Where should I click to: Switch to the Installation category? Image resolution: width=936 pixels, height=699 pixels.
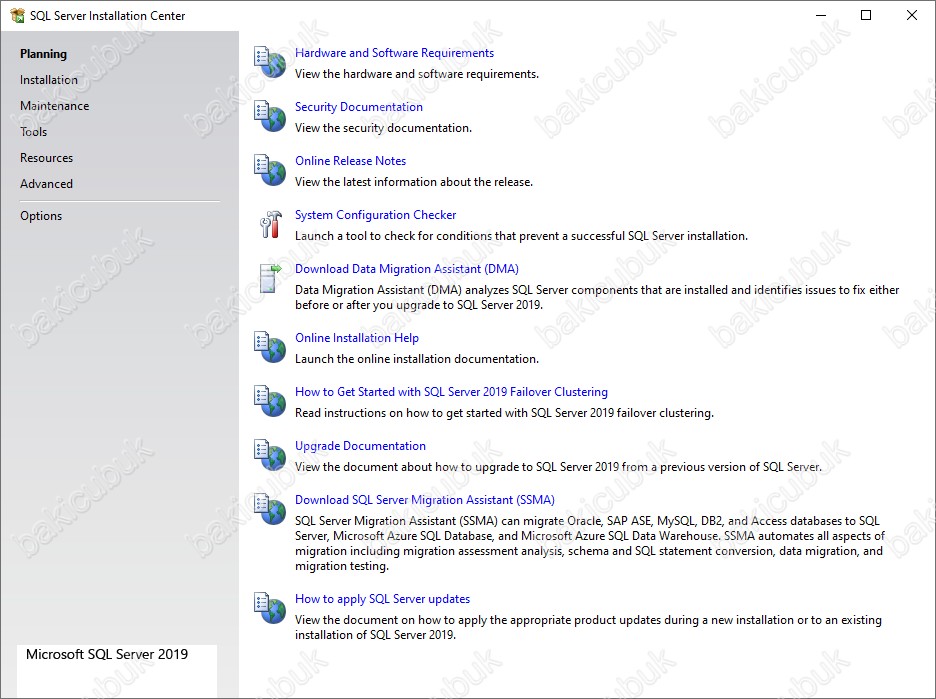pyautogui.click(x=49, y=80)
